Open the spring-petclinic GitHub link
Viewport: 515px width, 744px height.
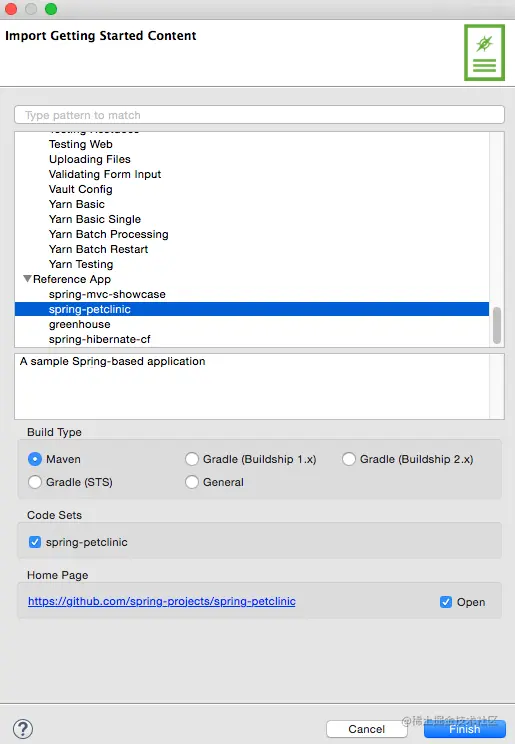tap(161, 601)
